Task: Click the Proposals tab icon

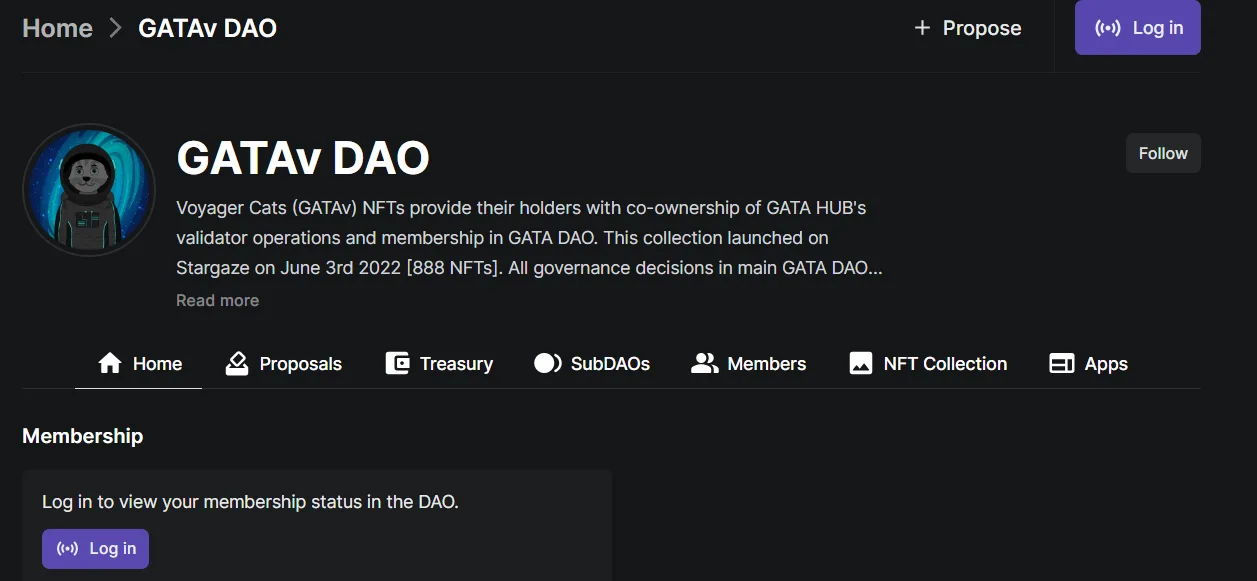Action: point(237,364)
